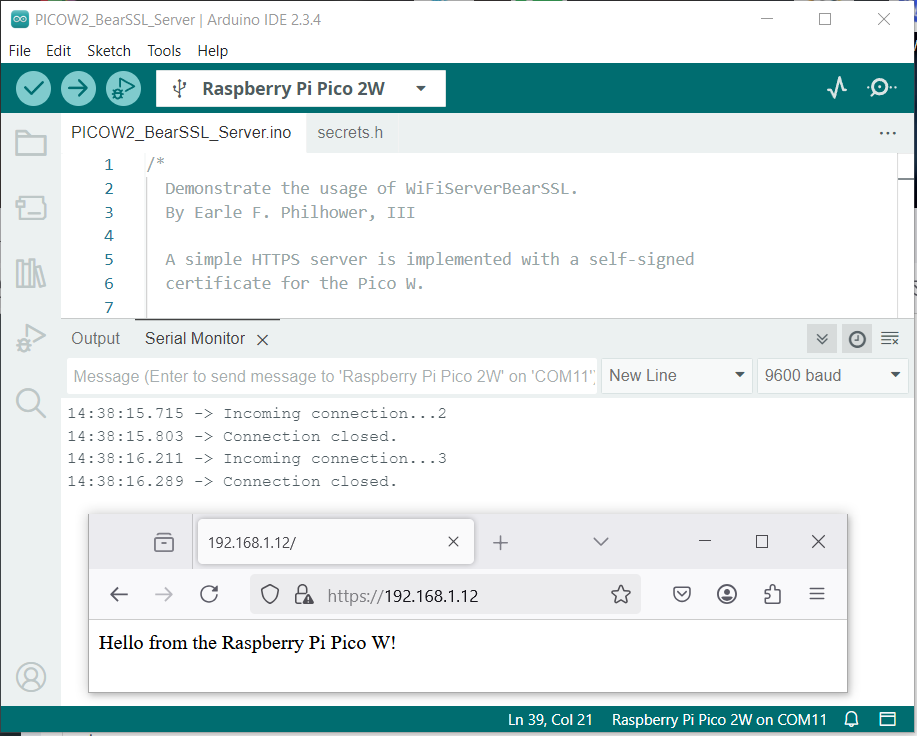Image resolution: width=917 pixels, height=736 pixels.
Task: Click the Ln 39, Col 21 cursor position
Action: pos(550,720)
